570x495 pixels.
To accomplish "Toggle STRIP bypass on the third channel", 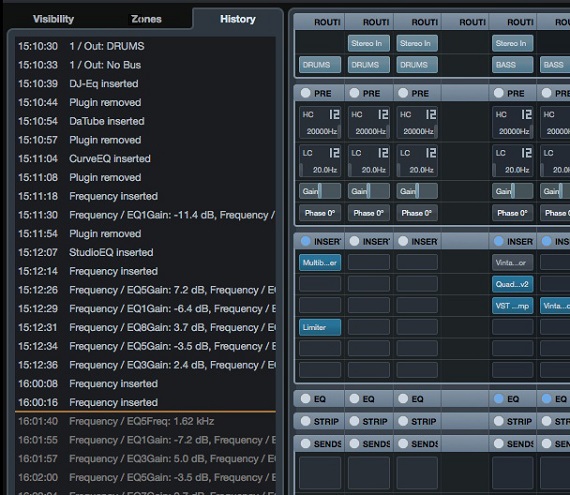I will point(403,421).
